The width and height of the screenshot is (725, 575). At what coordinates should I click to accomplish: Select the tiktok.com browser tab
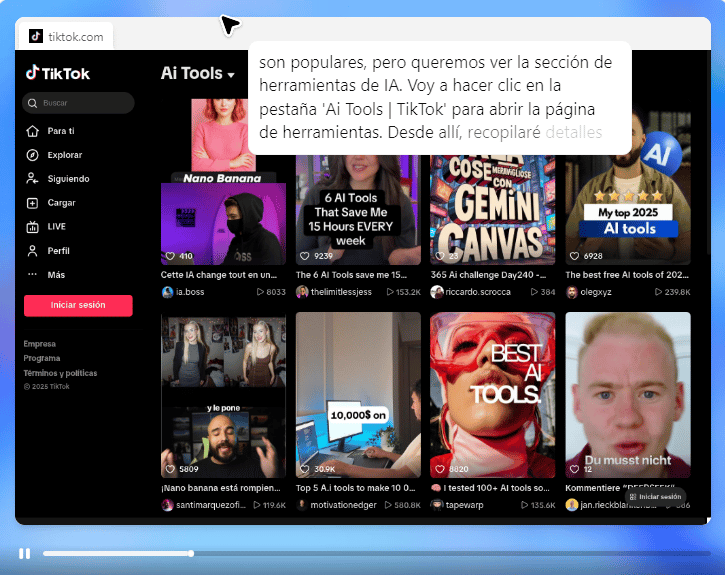pos(66,36)
